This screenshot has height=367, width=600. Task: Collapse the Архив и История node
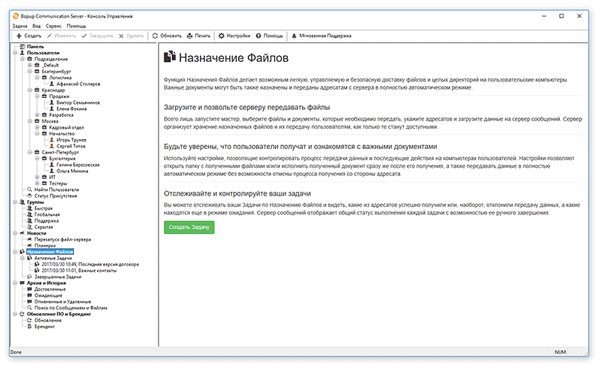point(15,283)
